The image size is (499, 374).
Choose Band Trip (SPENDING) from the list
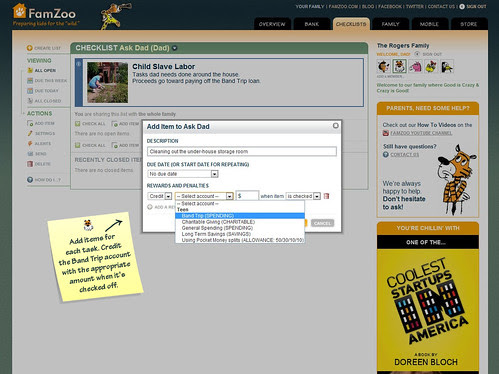(240, 216)
